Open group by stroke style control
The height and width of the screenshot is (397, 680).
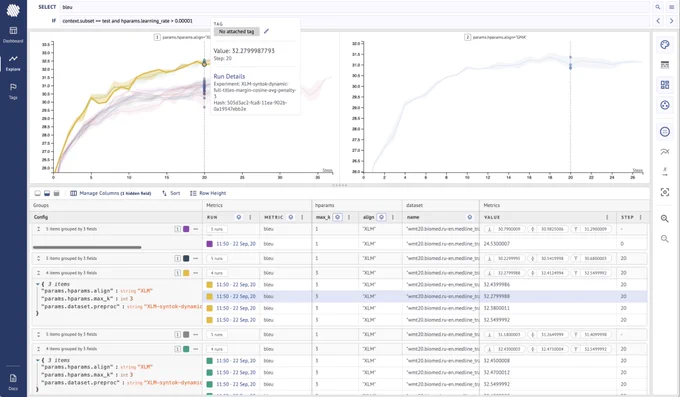[664, 65]
